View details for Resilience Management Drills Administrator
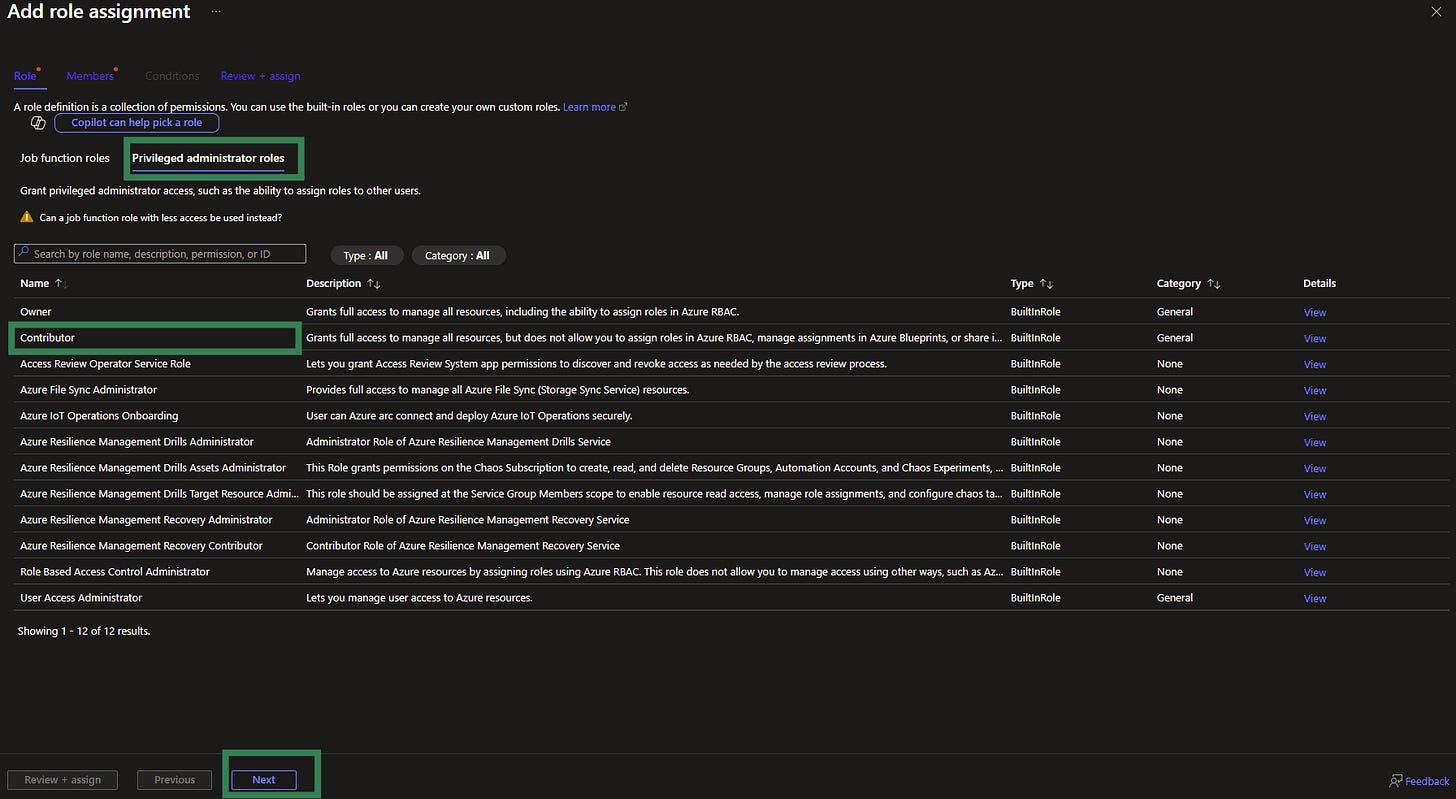1456x799 pixels. pos(1314,442)
